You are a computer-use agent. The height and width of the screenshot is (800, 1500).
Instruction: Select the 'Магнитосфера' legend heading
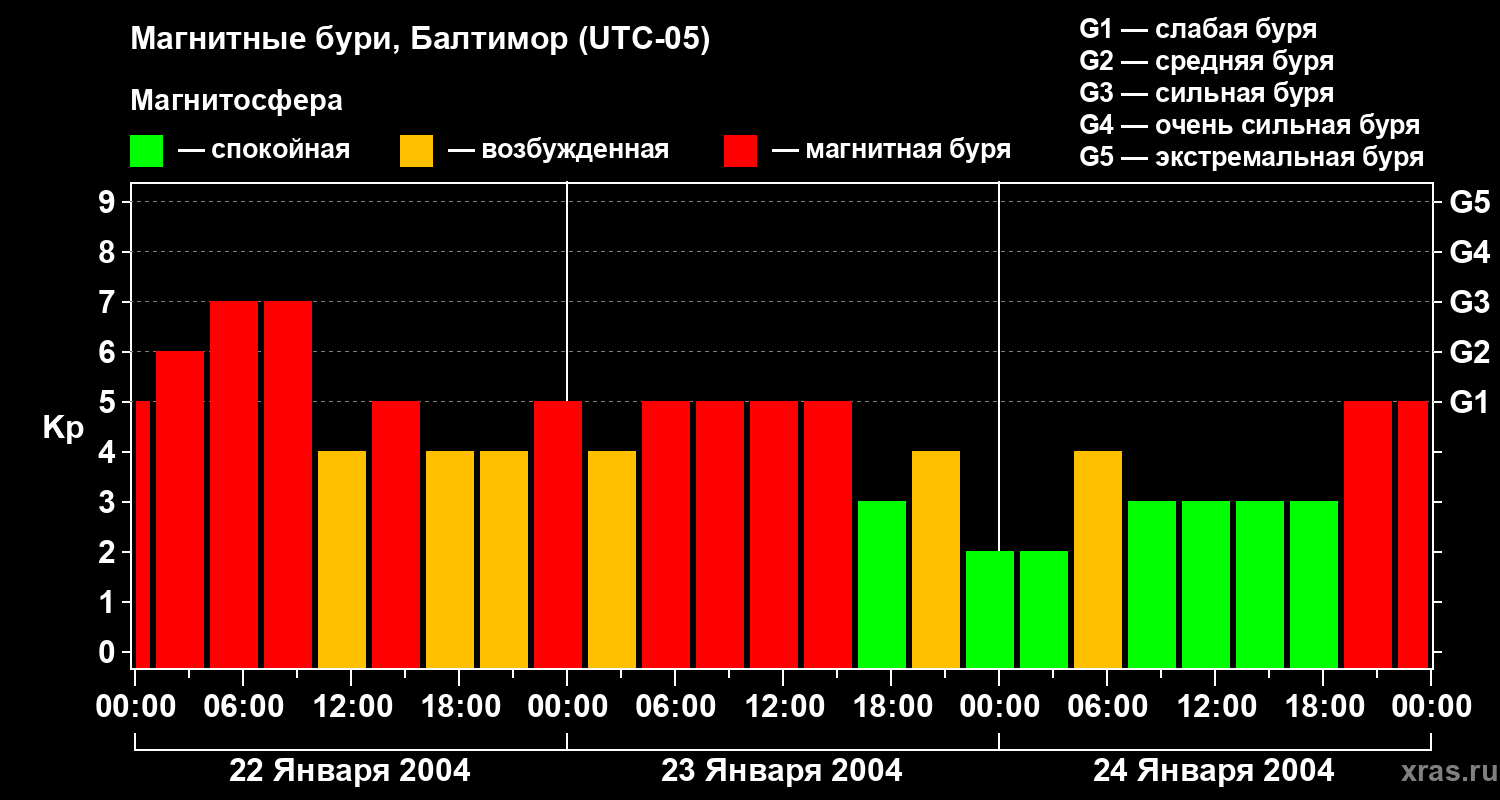[x=236, y=101]
